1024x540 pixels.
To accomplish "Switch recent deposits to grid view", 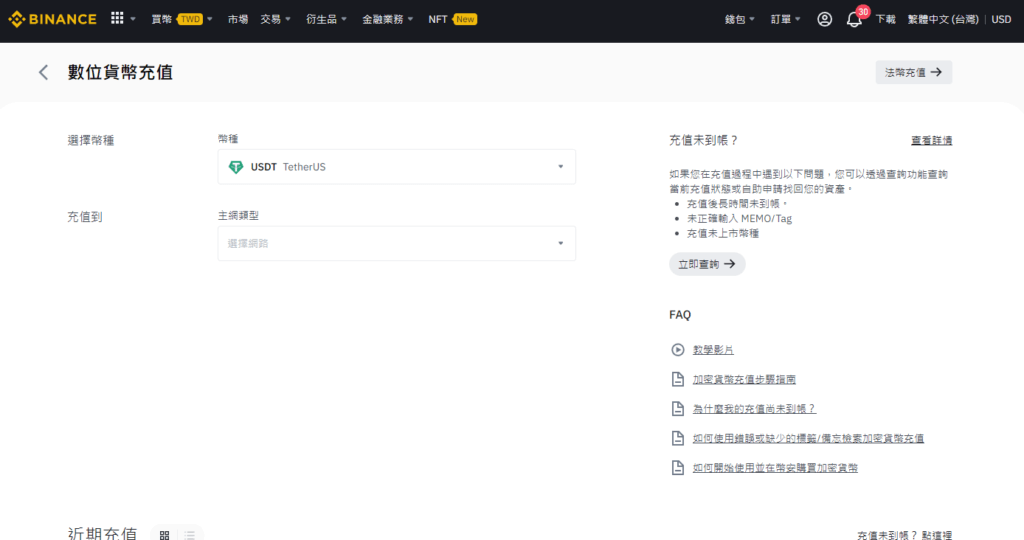I will tap(164, 535).
